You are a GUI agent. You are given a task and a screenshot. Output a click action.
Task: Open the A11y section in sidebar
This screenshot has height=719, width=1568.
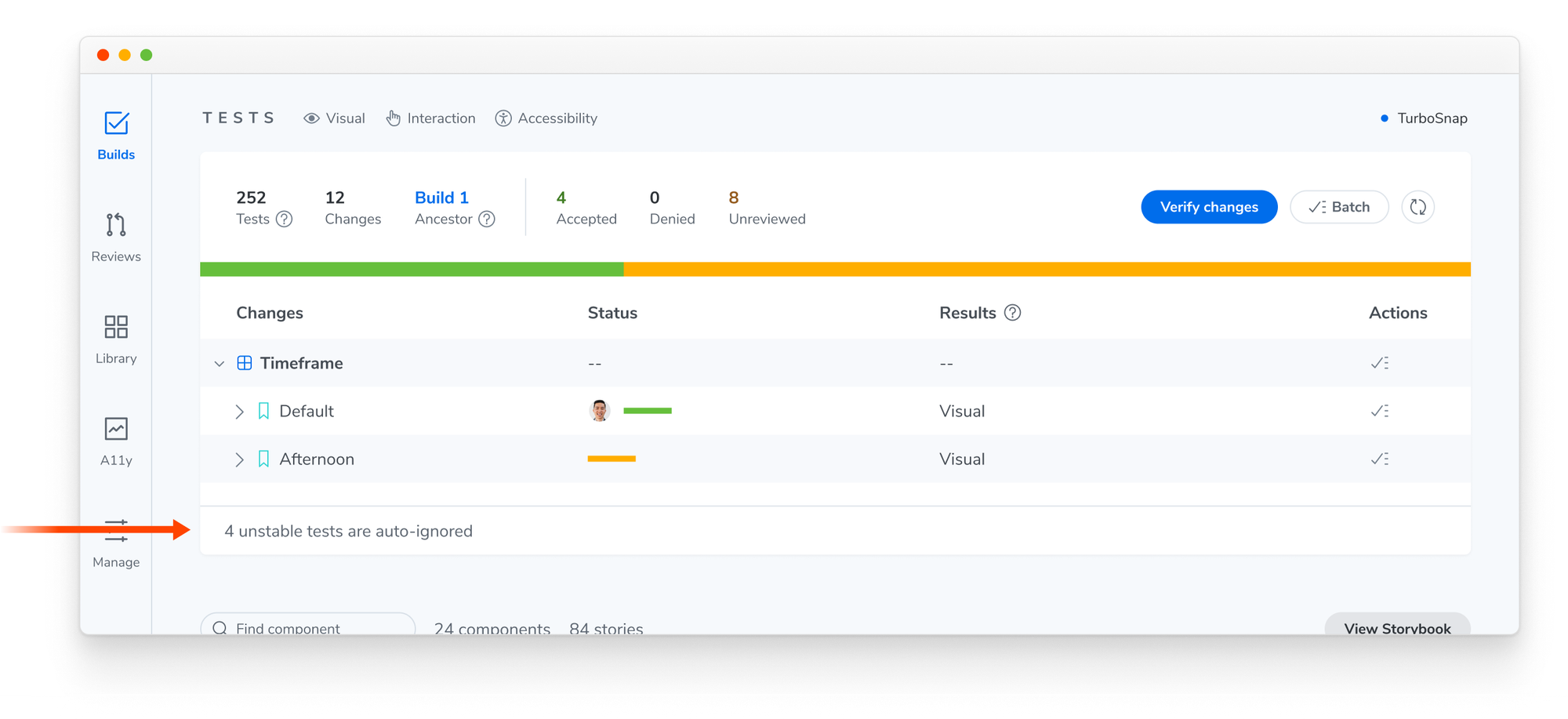(x=116, y=441)
